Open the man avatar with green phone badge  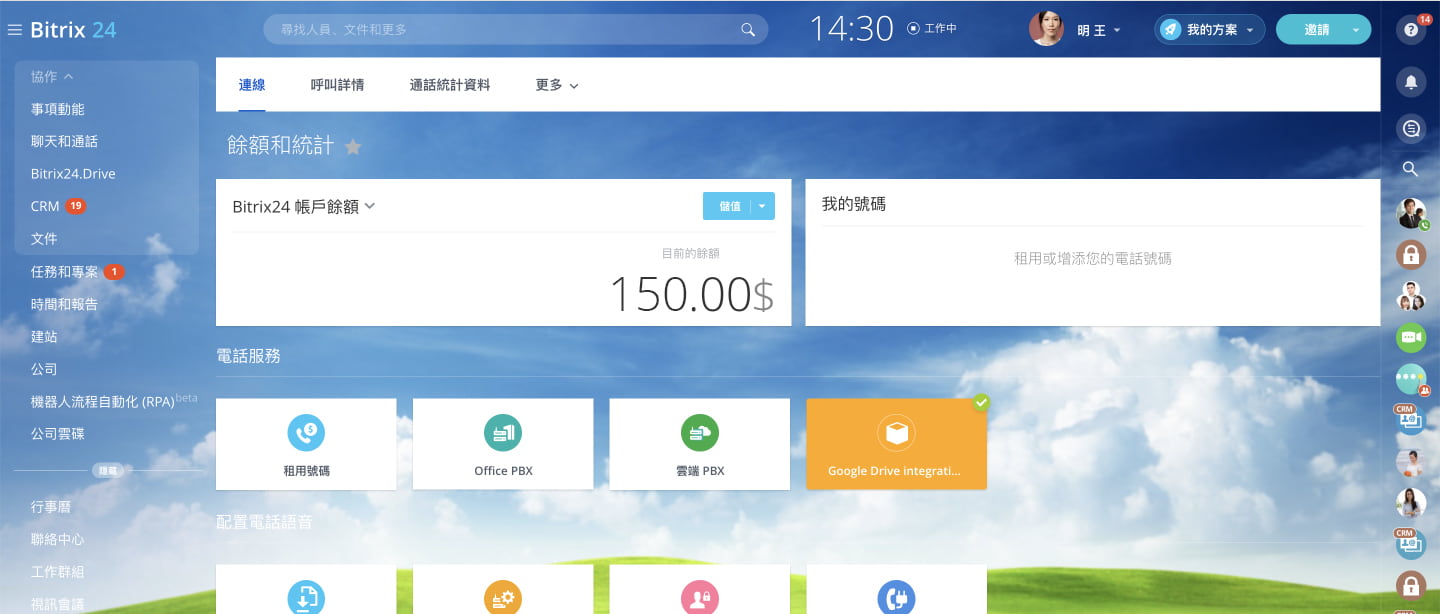tap(1411, 213)
